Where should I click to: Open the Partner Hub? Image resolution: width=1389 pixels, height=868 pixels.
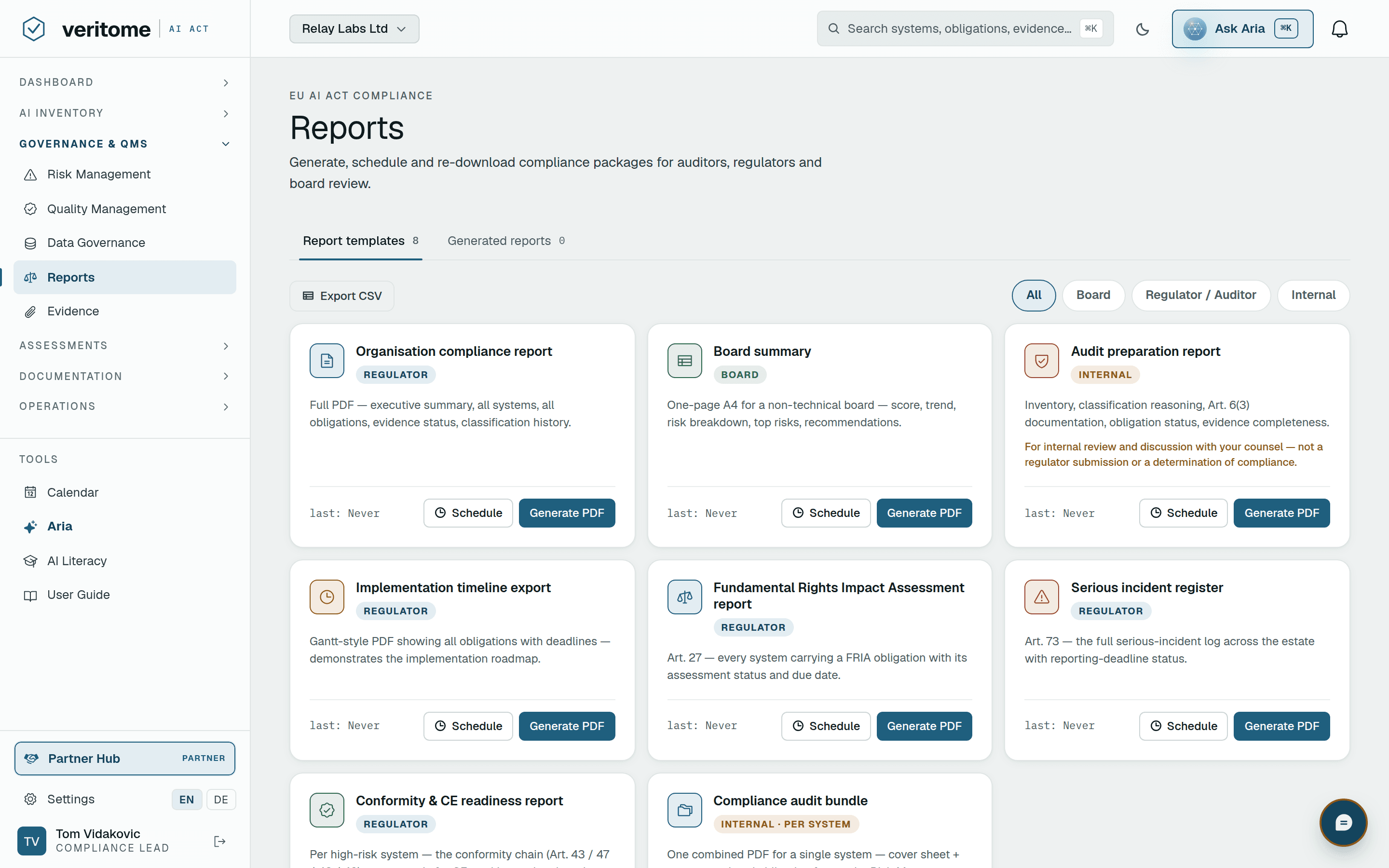coord(124,759)
